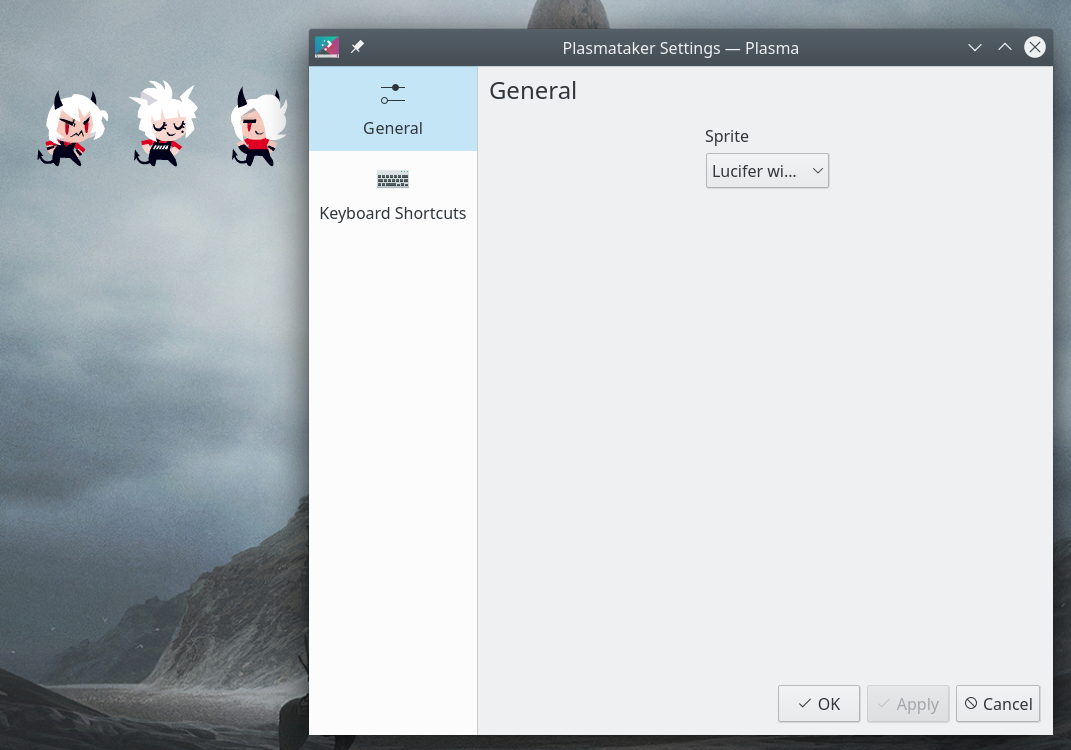Maximize the Plasmataker Settings window
The width and height of the screenshot is (1071, 750).
point(1005,47)
